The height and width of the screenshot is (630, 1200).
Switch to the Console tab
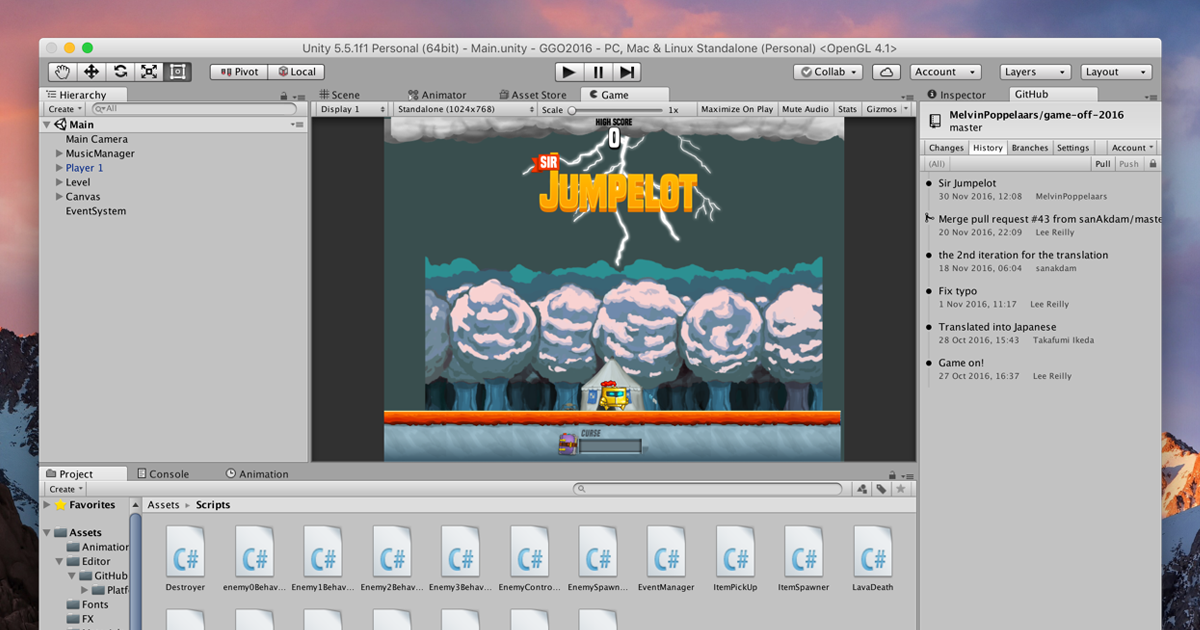point(167,473)
